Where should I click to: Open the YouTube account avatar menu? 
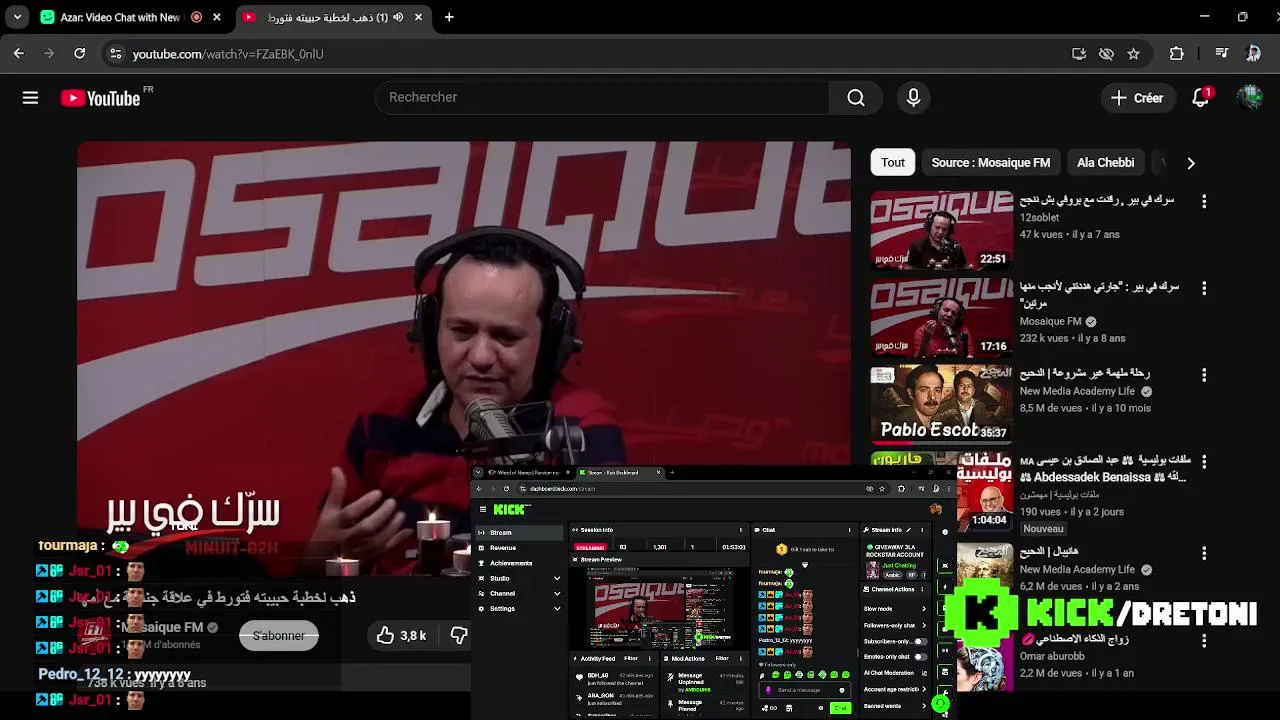coord(1250,97)
